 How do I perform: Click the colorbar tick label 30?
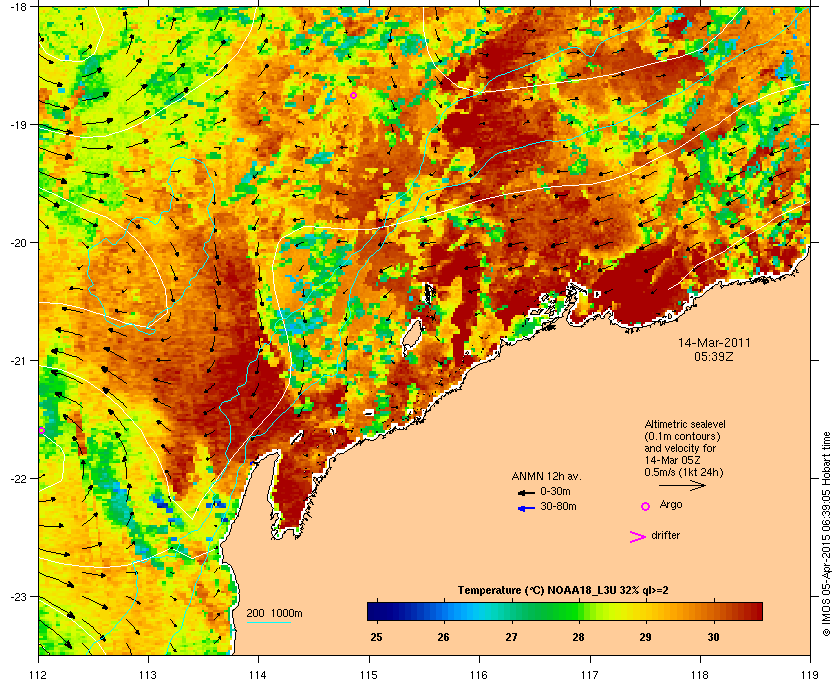[x=713, y=637]
